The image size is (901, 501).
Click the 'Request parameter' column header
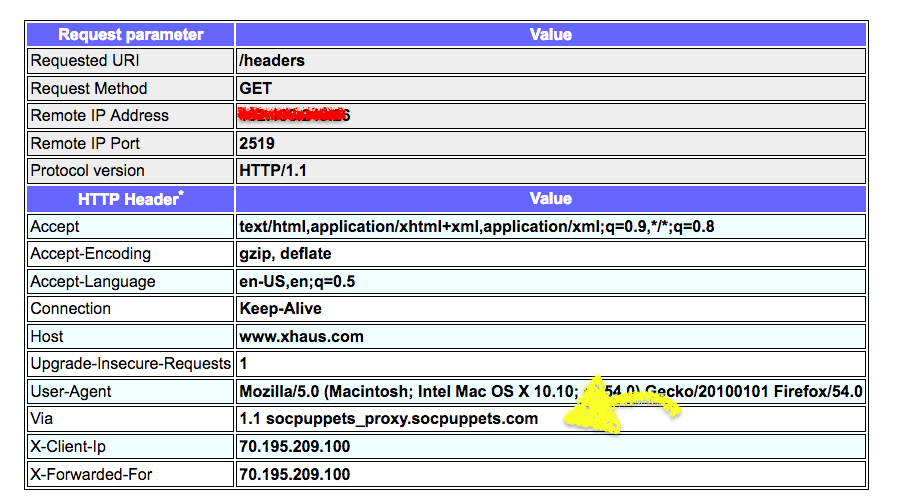pyautogui.click(x=130, y=34)
